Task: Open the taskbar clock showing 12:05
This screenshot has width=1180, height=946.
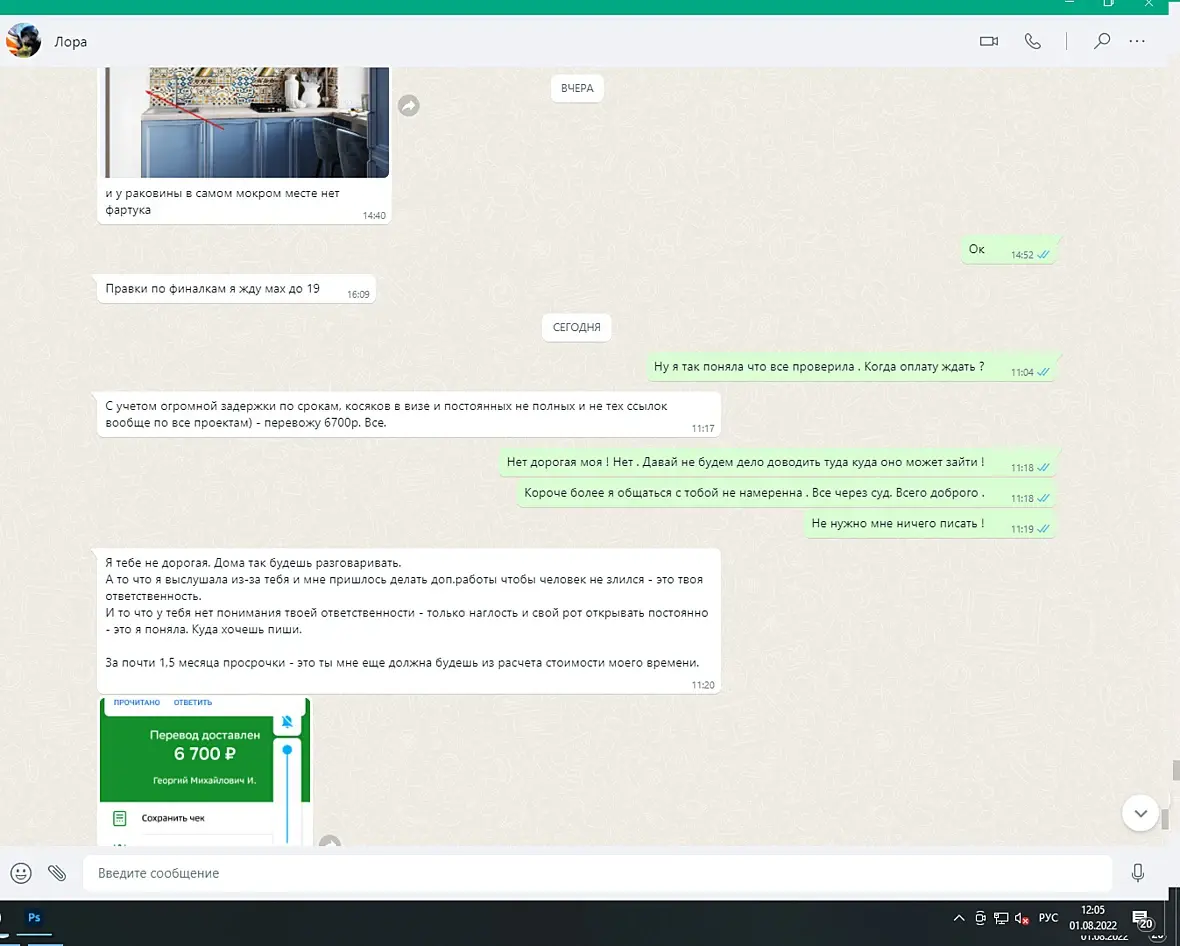Action: (1093, 917)
